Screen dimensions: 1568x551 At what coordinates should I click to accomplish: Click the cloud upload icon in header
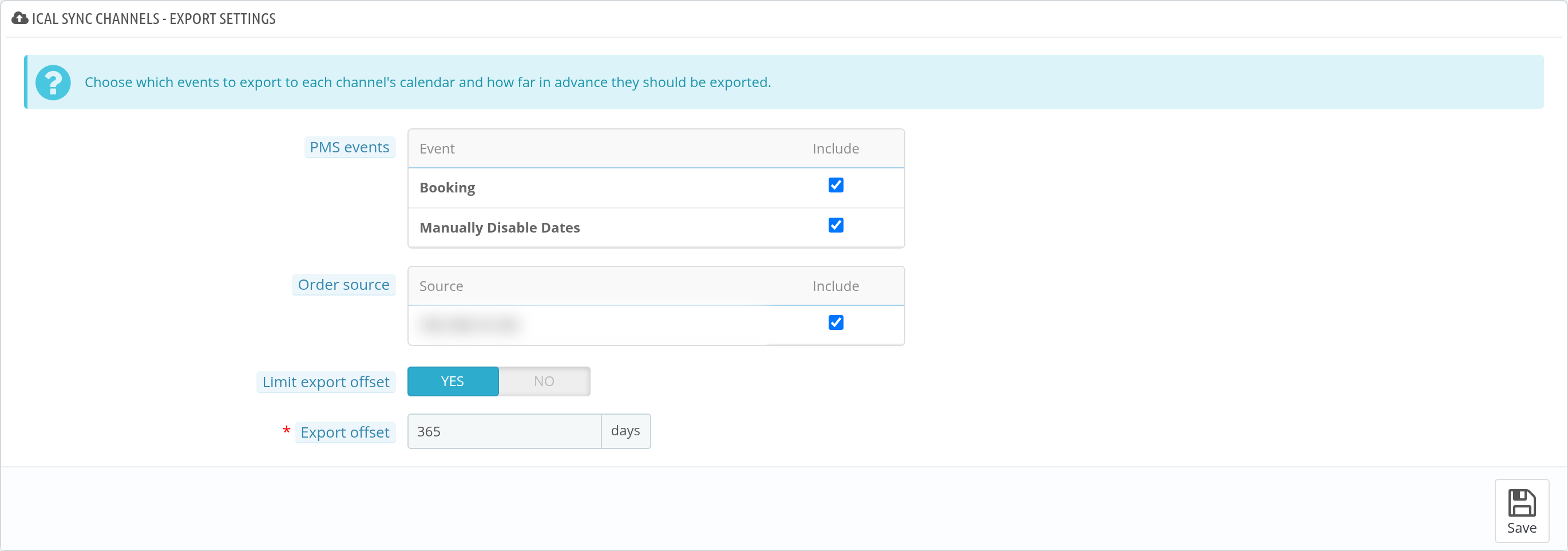coord(19,18)
